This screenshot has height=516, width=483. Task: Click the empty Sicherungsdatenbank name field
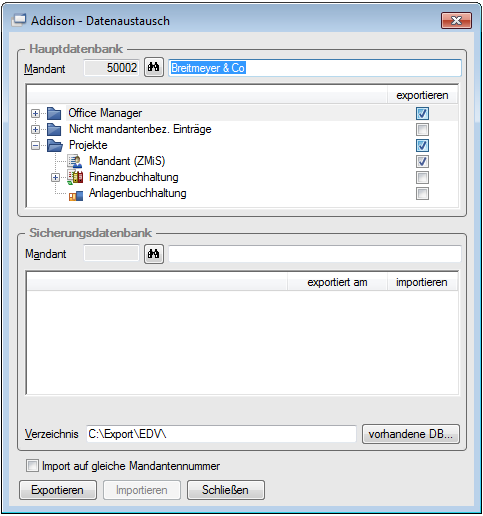[x=315, y=254]
